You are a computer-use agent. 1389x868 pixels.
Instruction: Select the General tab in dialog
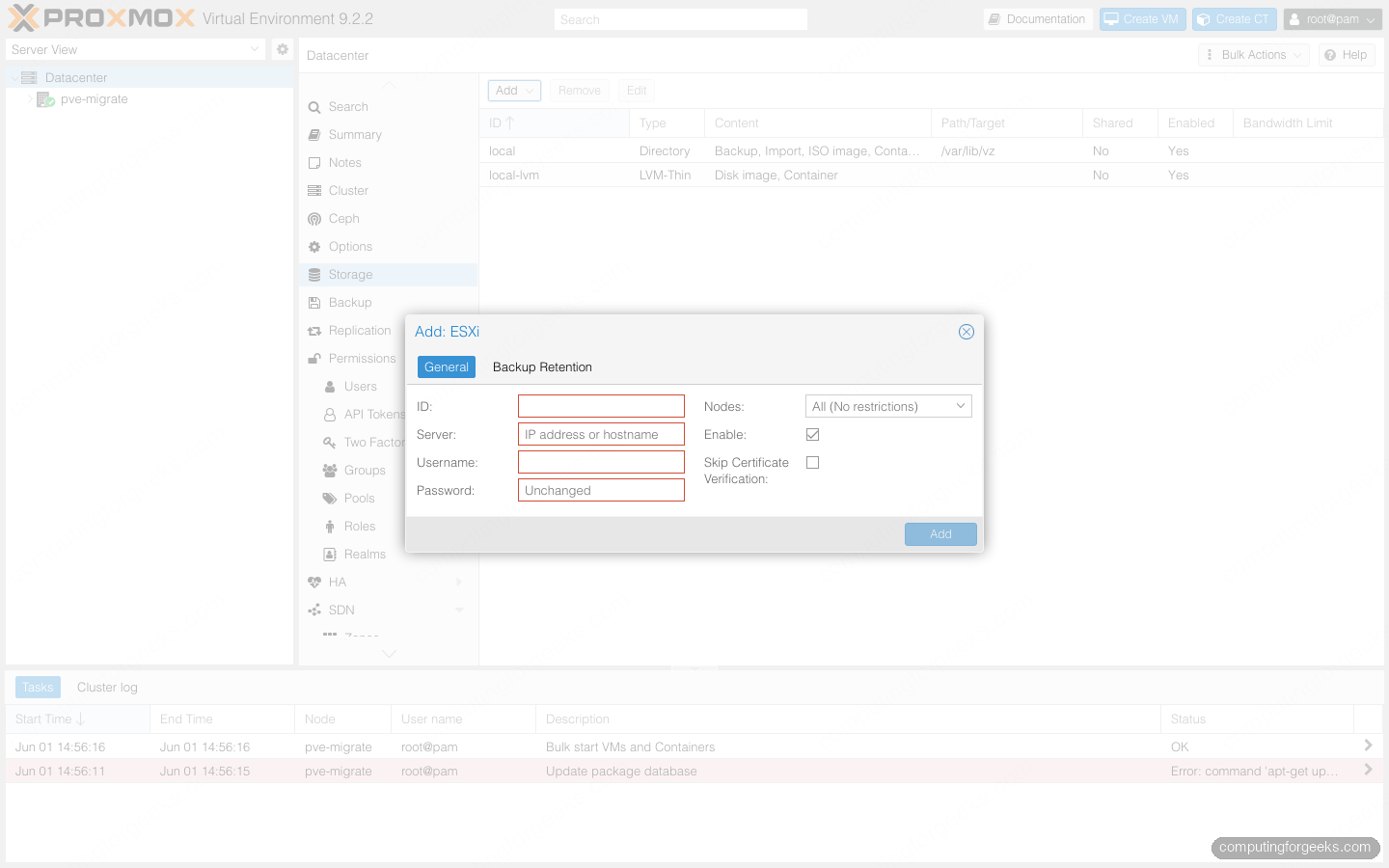click(447, 367)
